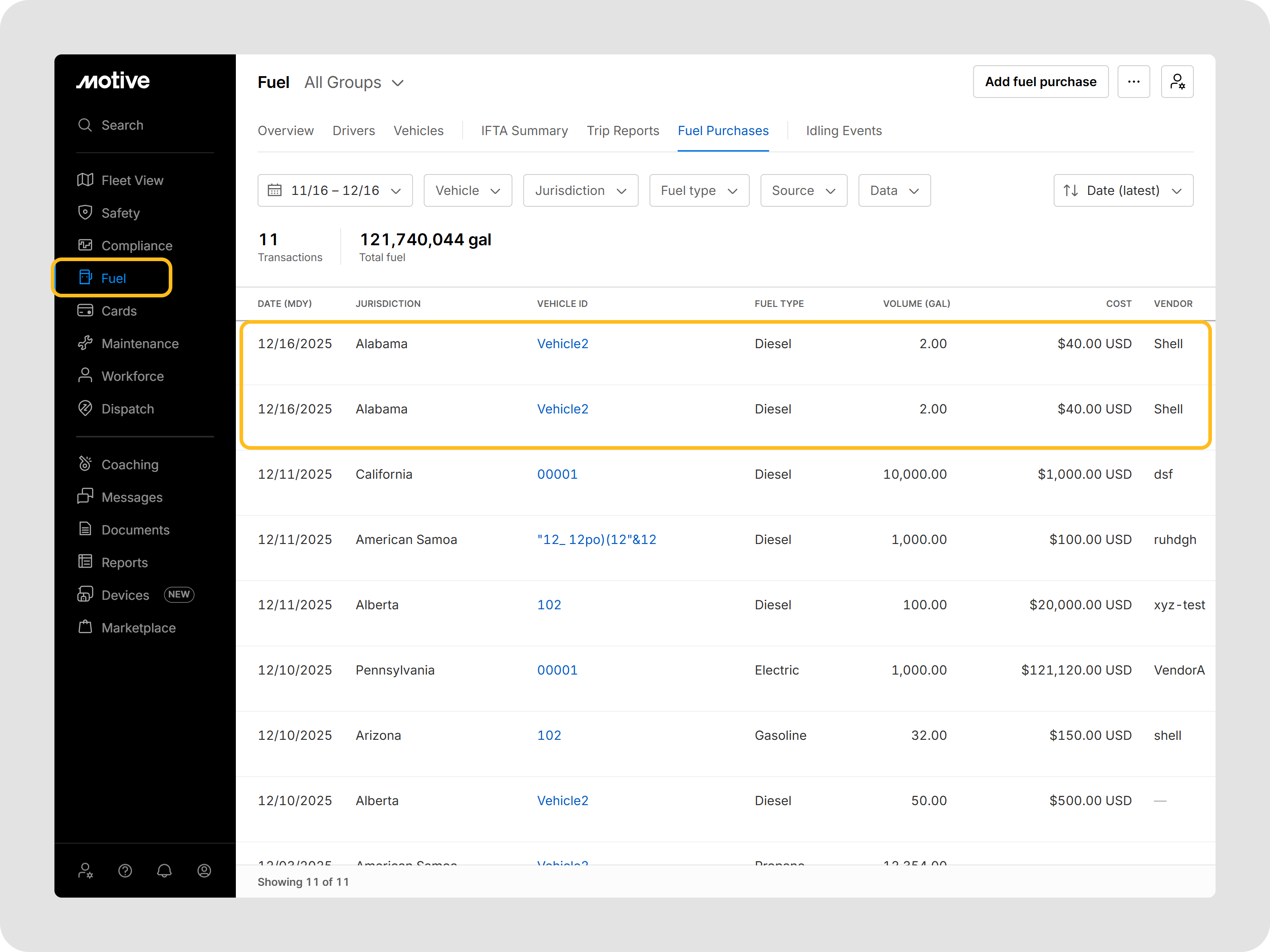Viewport: 1270px width, 952px height.
Task: Open the help question mark icon
Action: [x=125, y=870]
